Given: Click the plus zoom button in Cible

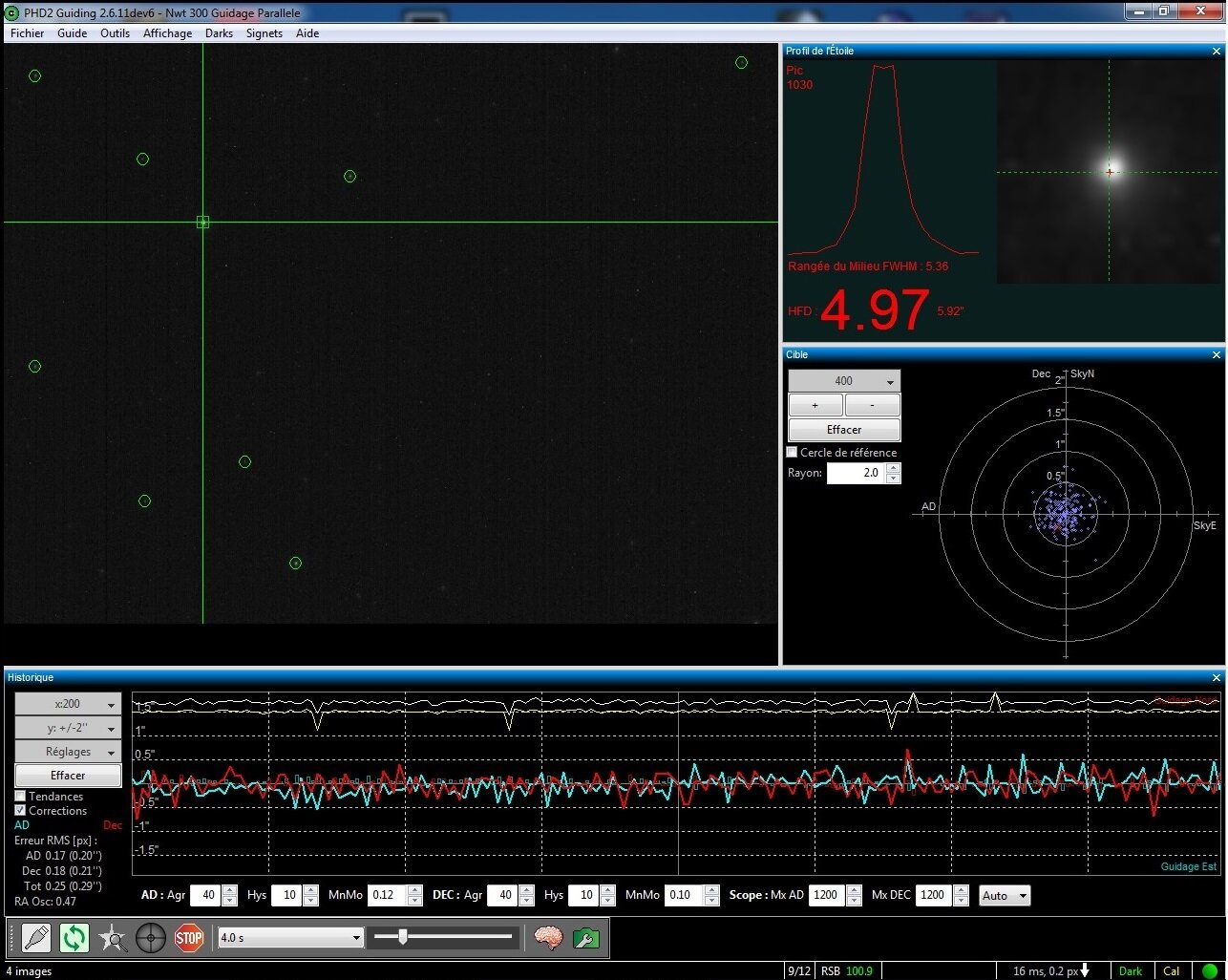Looking at the screenshot, I should coord(815,406).
